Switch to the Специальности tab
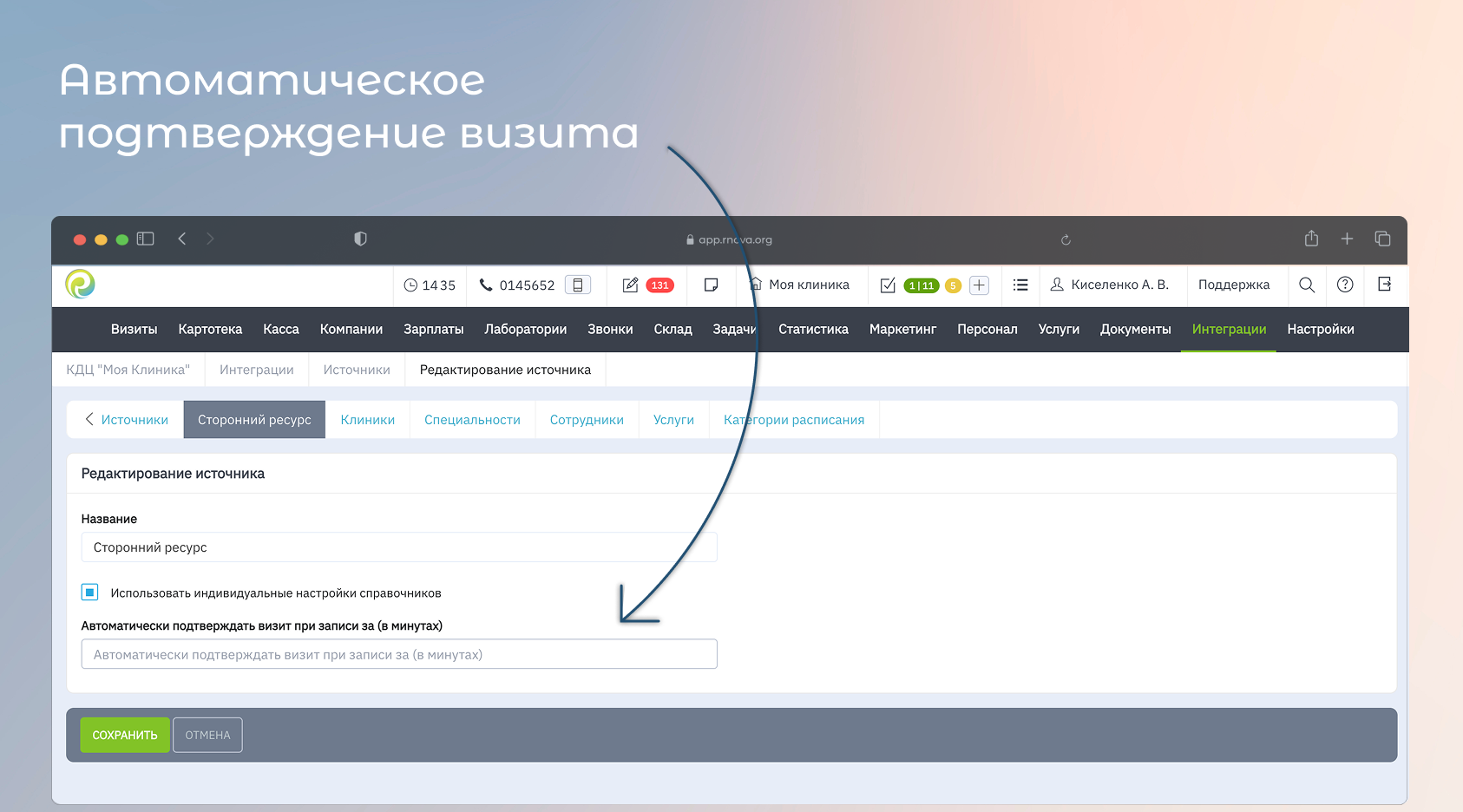The image size is (1463, 812). click(x=472, y=420)
